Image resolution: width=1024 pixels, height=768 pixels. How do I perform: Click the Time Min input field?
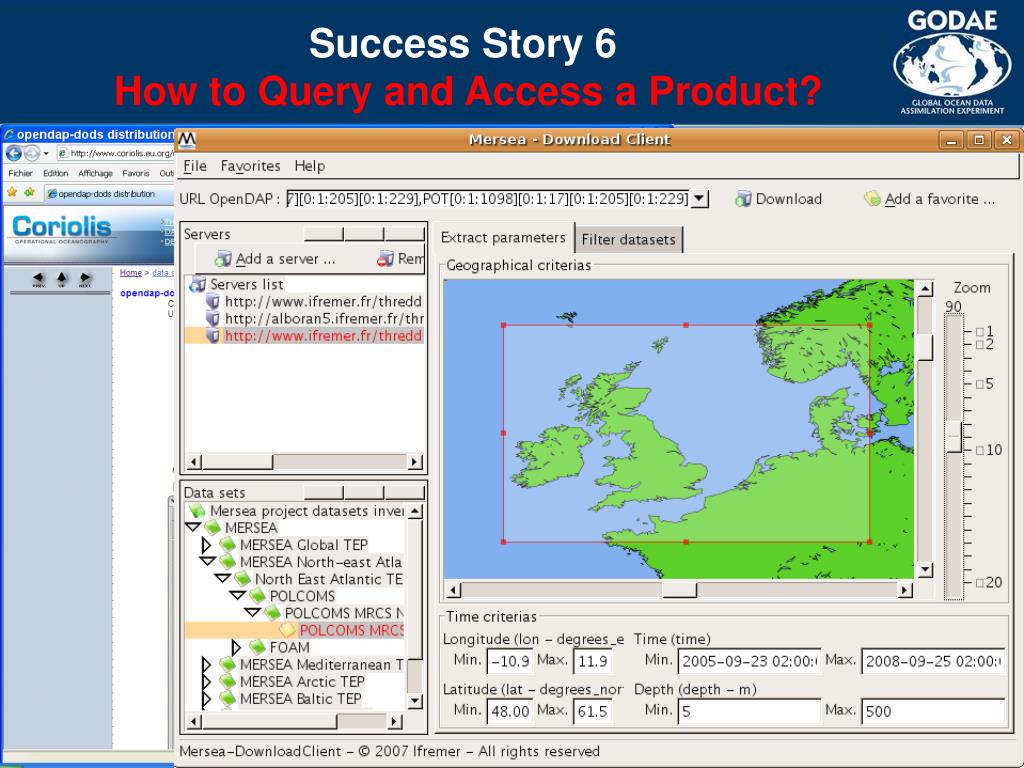748,661
